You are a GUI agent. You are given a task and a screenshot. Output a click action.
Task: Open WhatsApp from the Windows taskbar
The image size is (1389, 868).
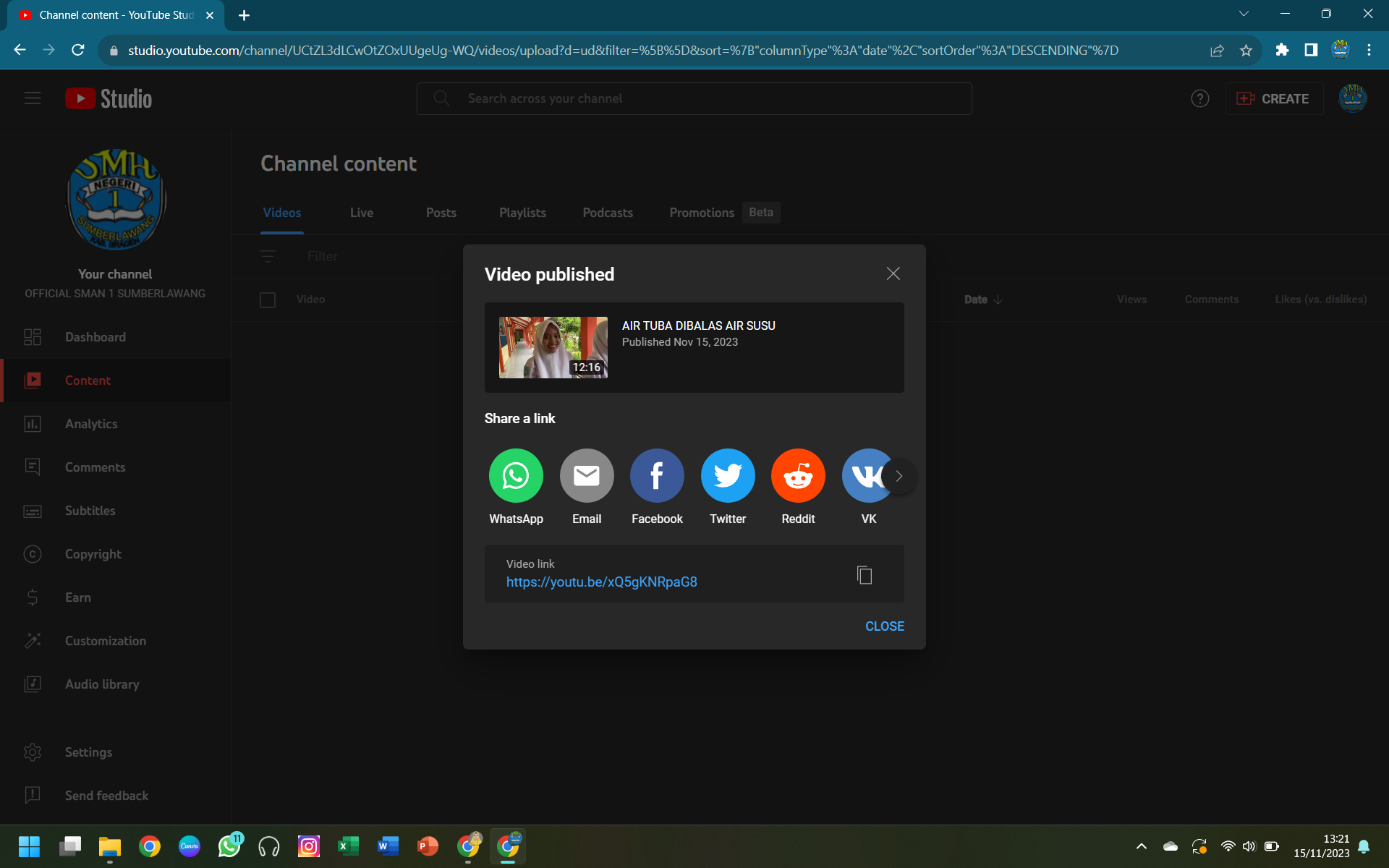[x=229, y=846]
